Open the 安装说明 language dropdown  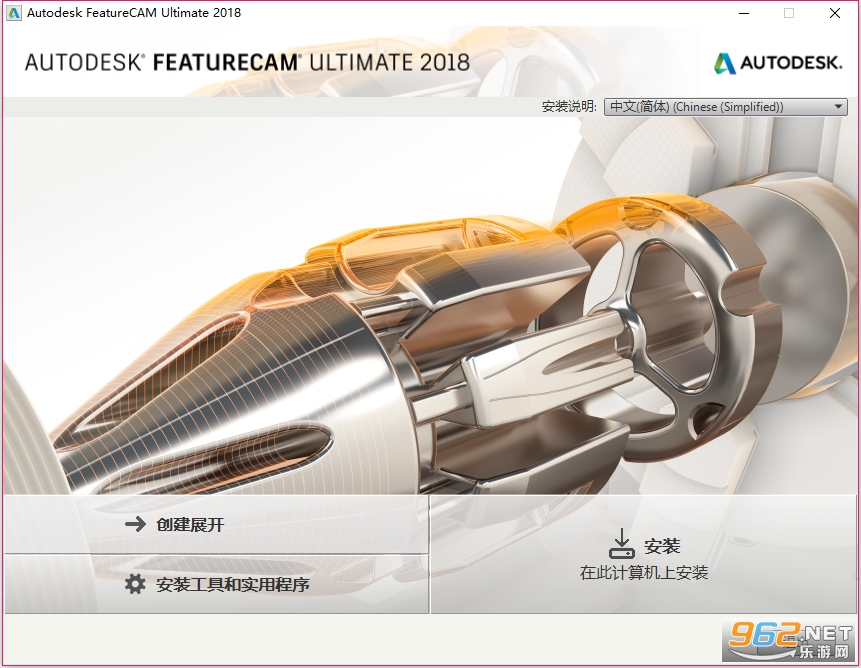click(x=725, y=106)
